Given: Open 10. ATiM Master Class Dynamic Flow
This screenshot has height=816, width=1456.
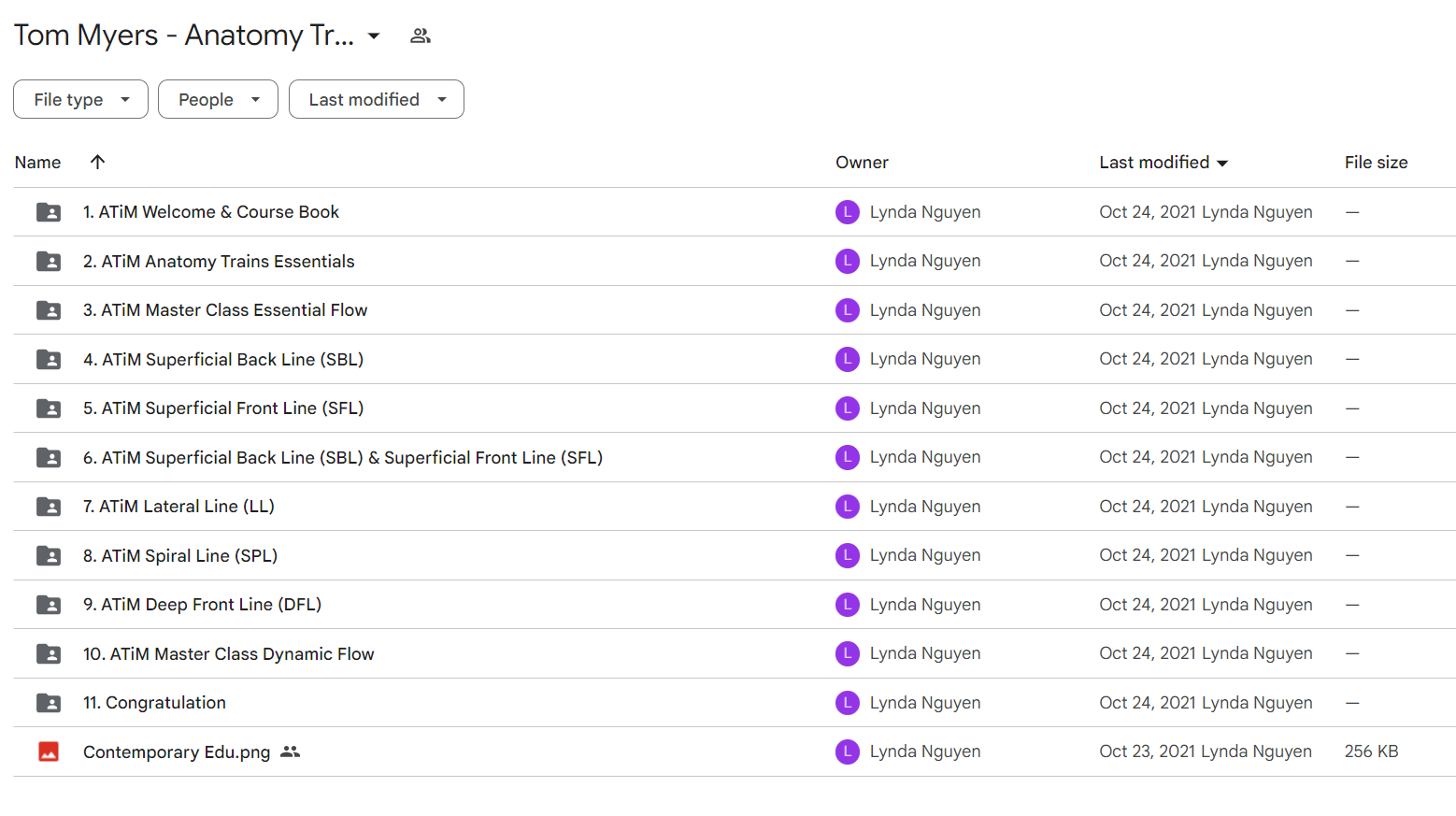Looking at the screenshot, I should [229, 653].
